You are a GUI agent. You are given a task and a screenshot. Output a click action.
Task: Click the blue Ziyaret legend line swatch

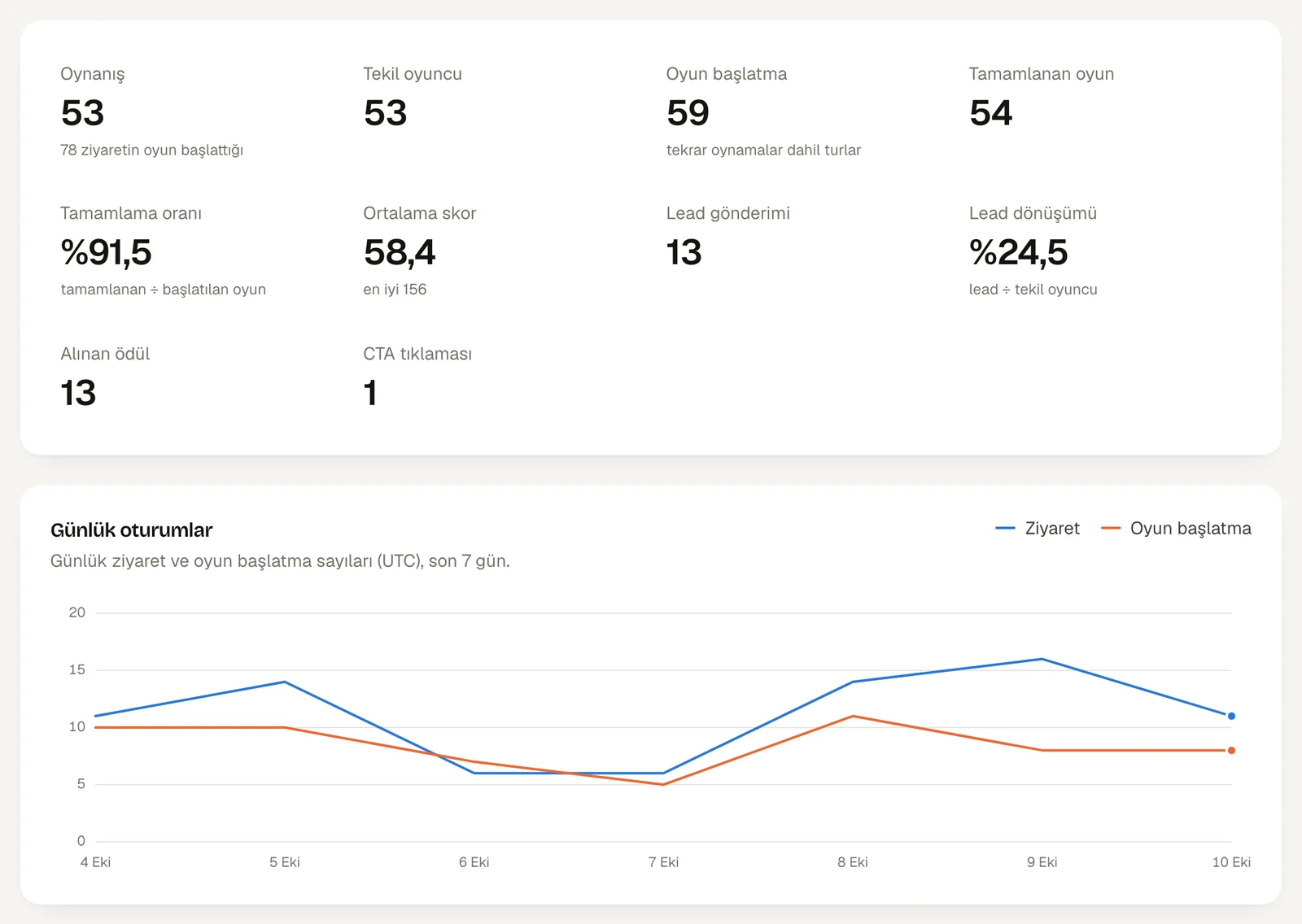pyautogui.click(x=1005, y=529)
